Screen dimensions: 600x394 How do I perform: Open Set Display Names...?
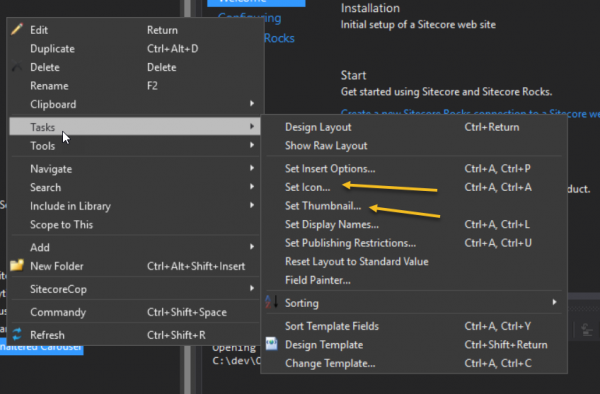coord(414,224)
